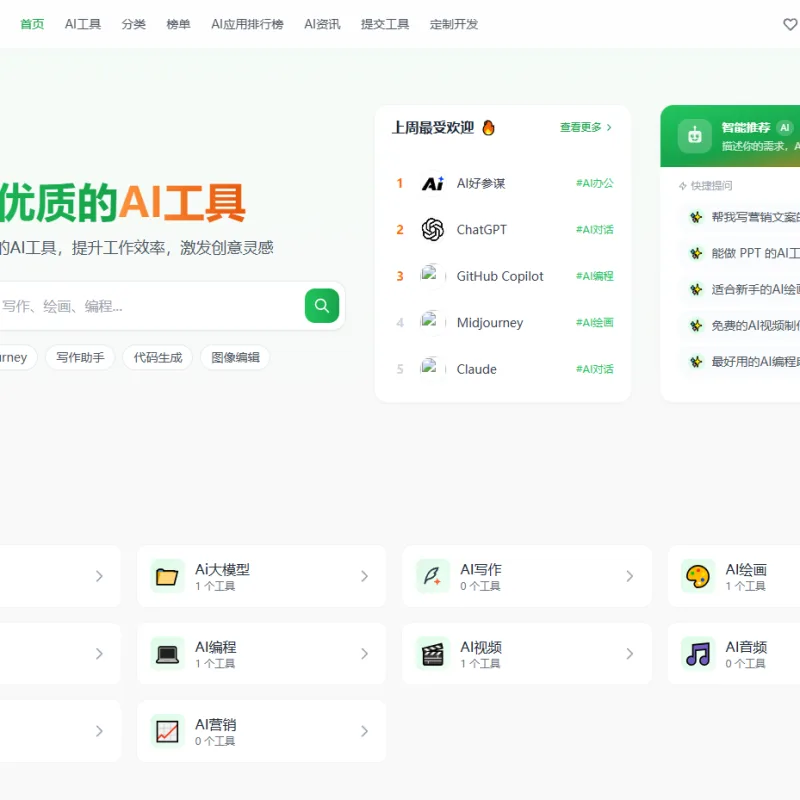Screen dimensions: 800x800
Task: Open AI资讯 navigation item
Action: tap(322, 24)
